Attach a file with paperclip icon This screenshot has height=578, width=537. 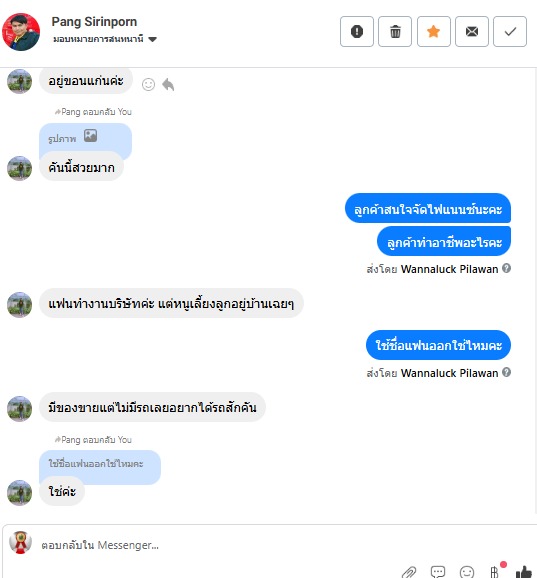(x=408, y=572)
